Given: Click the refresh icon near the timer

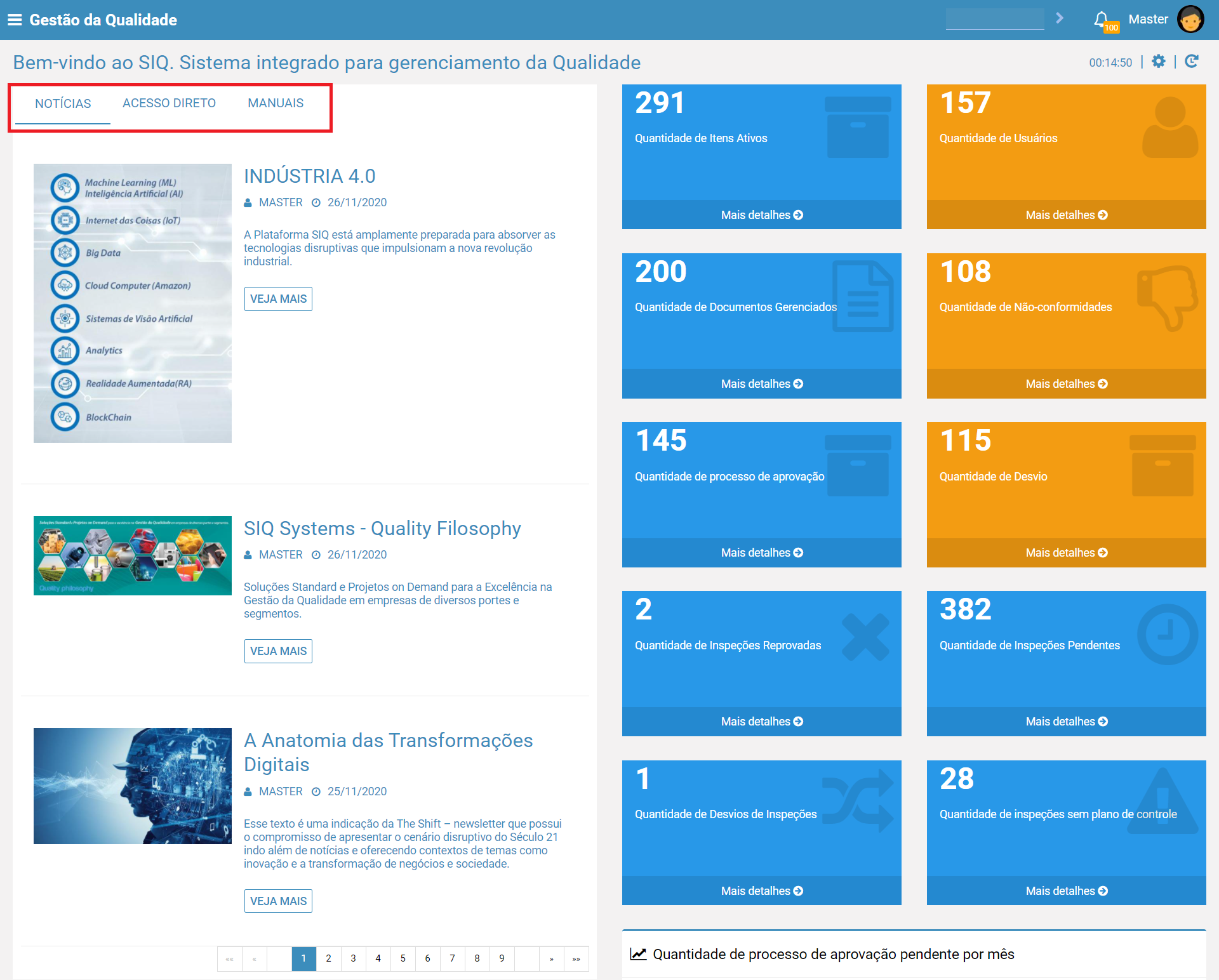Looking at the screenshot, I should click(x=1192, y=62).
